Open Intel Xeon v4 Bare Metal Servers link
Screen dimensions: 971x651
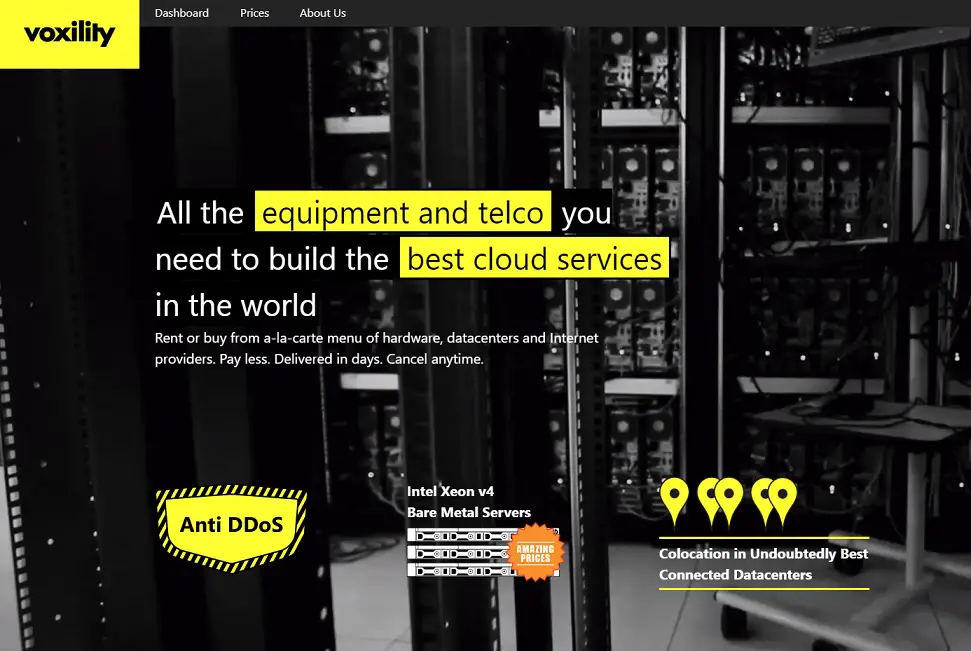469,502
